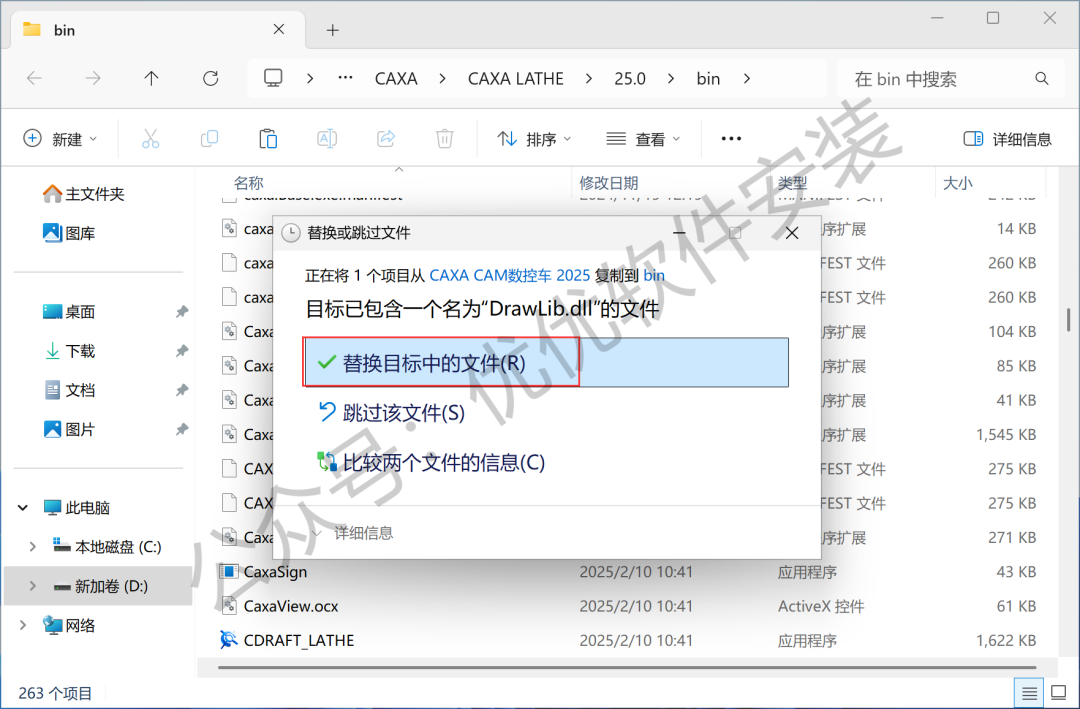This screenshot has width=1080, height=709.
Task: Expand Local Disk (C:) node
Action: point(32,547)
